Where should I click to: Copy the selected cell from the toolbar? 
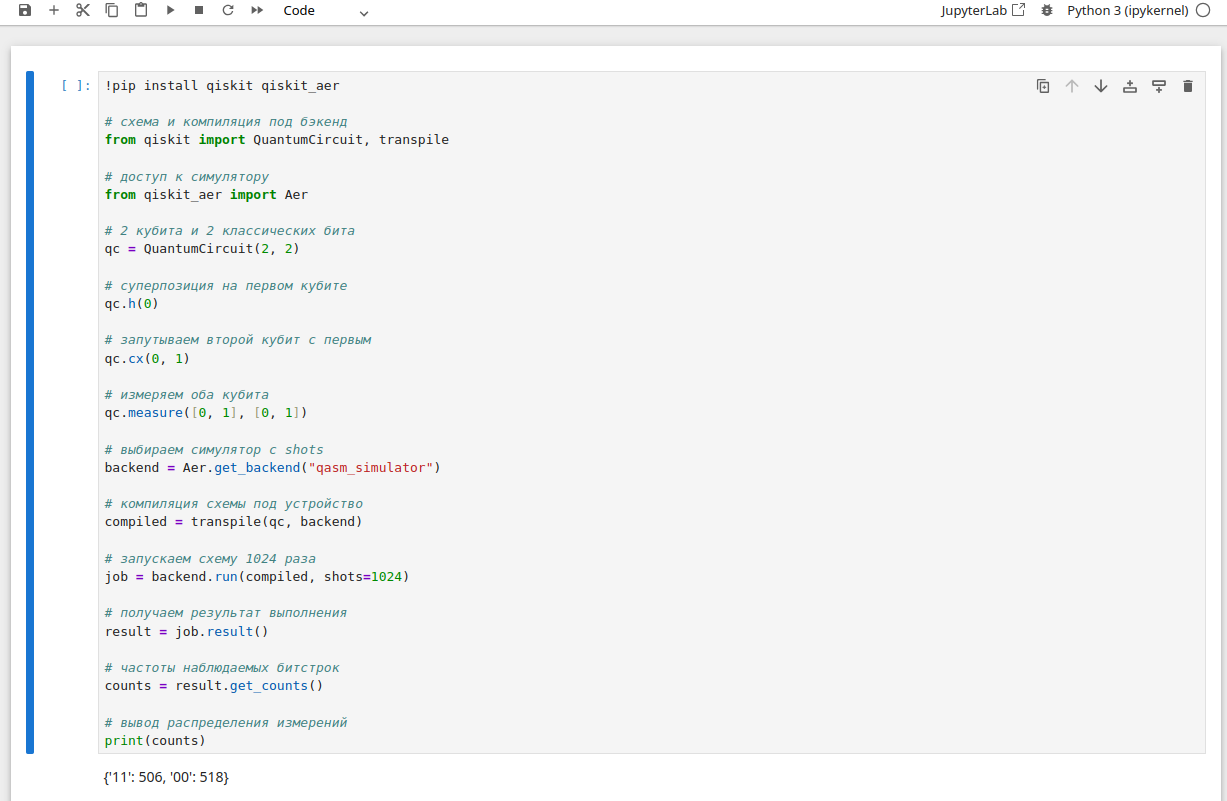tap(112, 10)
